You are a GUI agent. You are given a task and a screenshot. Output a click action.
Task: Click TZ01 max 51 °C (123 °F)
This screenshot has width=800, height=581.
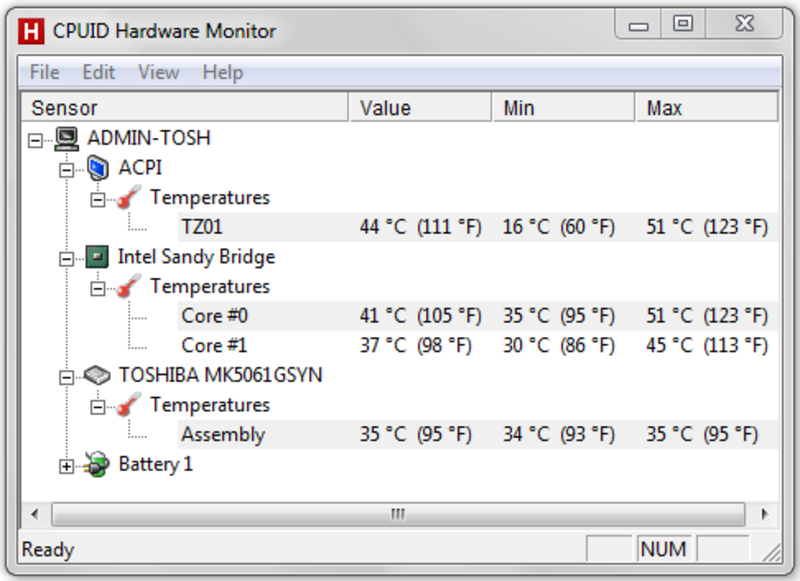[x=707, y=227]
